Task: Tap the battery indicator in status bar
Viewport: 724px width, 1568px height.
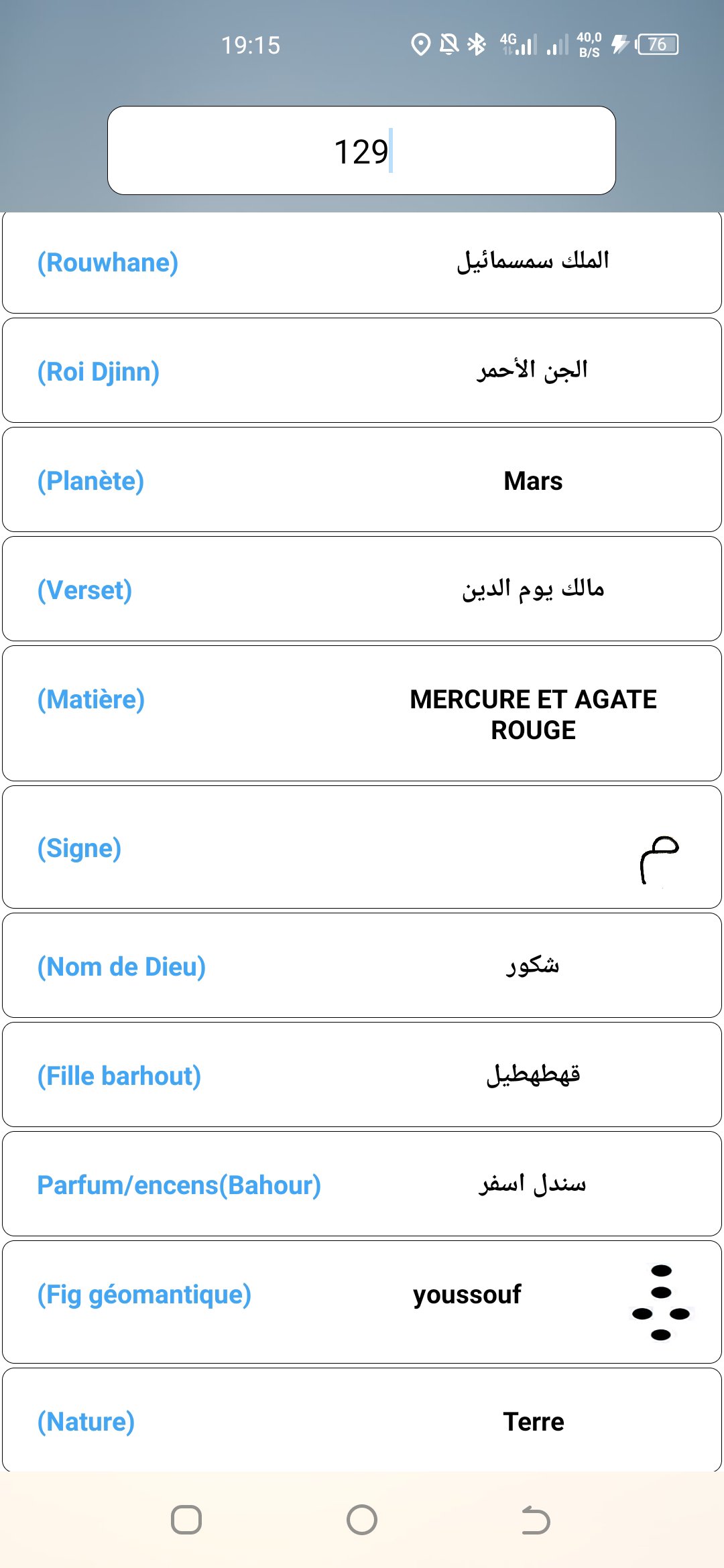Action: pyautogui.click(x=657, y=45)
